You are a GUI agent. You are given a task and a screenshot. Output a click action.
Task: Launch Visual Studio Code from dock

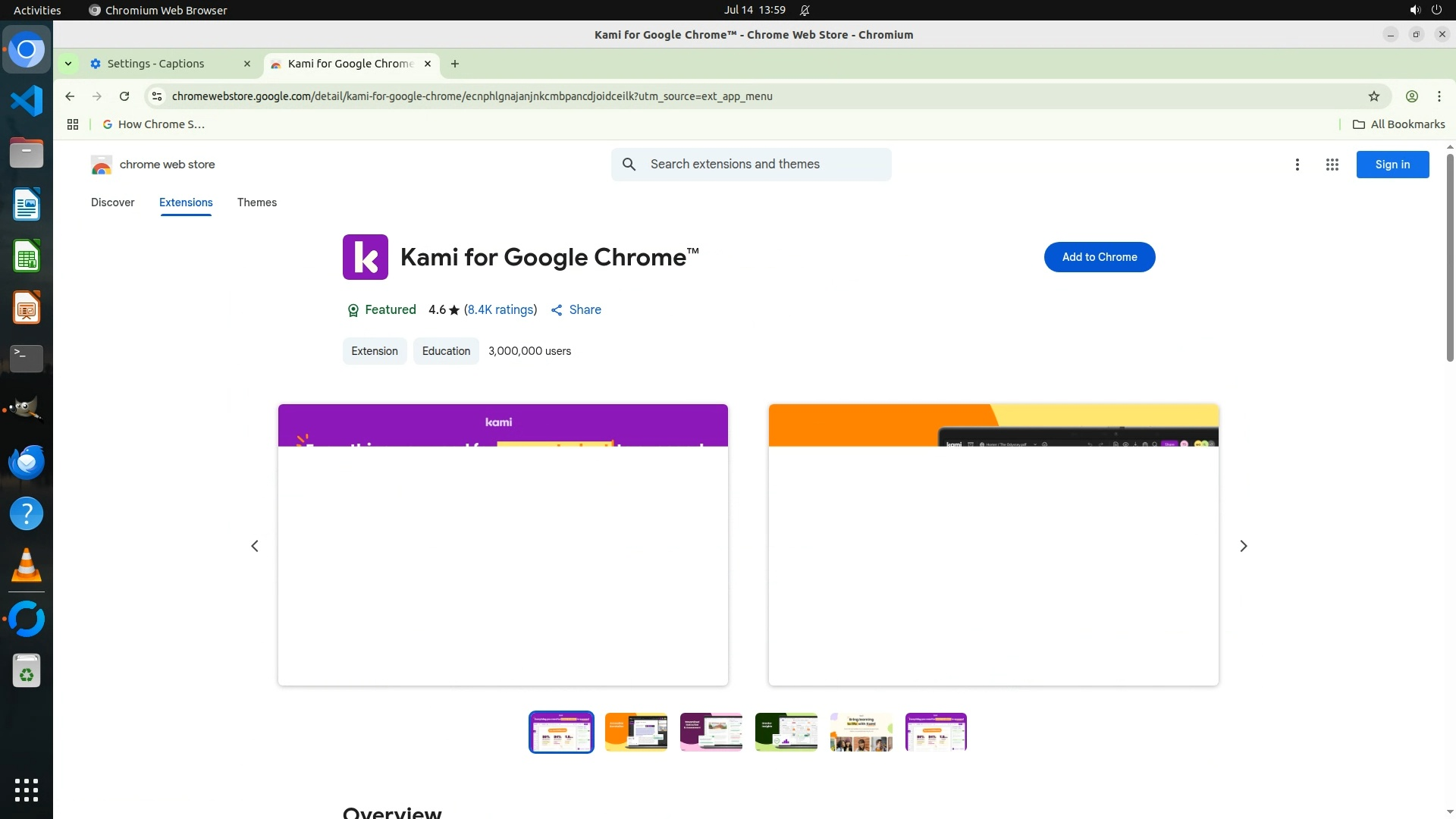tap(27, 101)
